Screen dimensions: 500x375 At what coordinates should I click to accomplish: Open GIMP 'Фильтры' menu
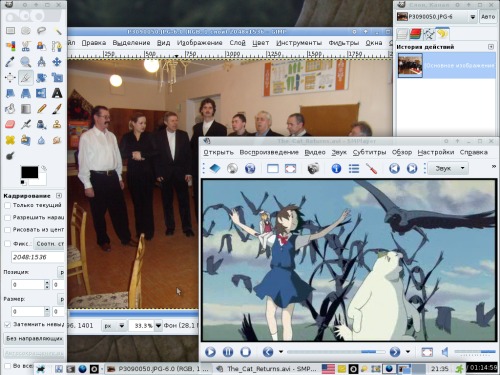[x=343, y=43]
